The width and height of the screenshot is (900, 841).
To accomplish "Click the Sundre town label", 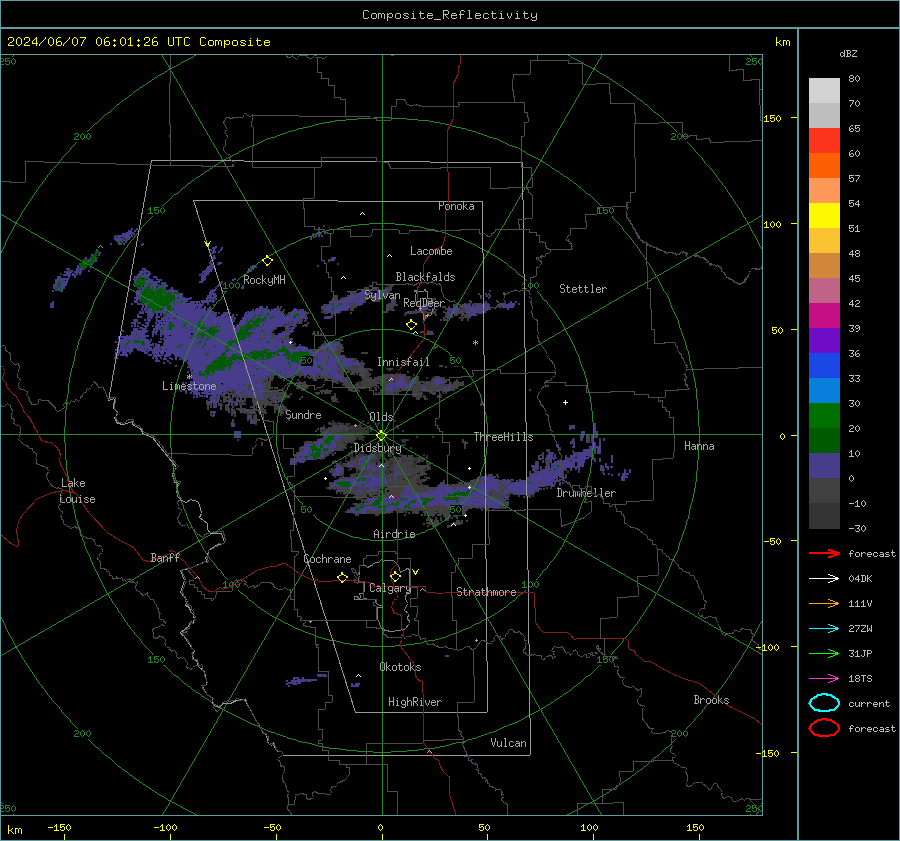I will [303, 414].
